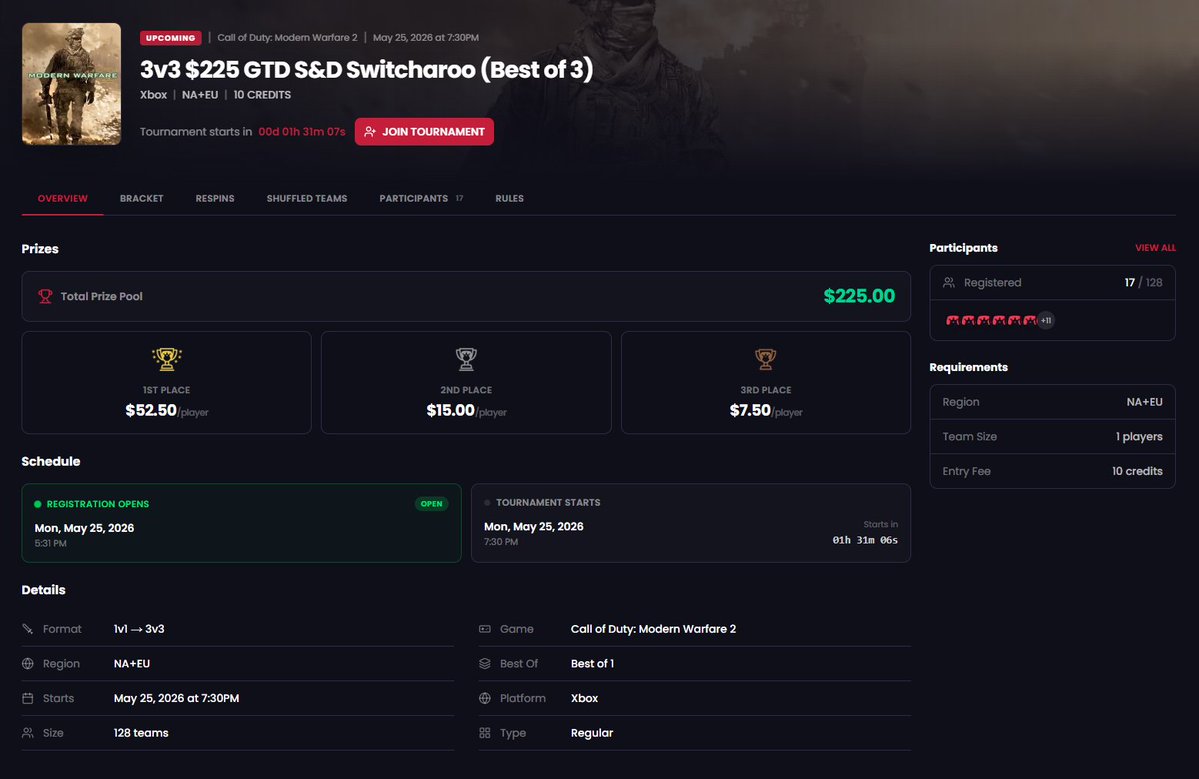1199x779 pixels.
Task: Open the Respins tab
Action: tap(215, 198)
